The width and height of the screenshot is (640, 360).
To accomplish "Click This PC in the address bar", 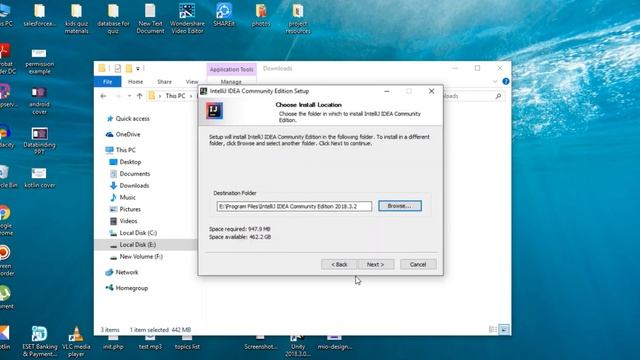I will (175, 96).
